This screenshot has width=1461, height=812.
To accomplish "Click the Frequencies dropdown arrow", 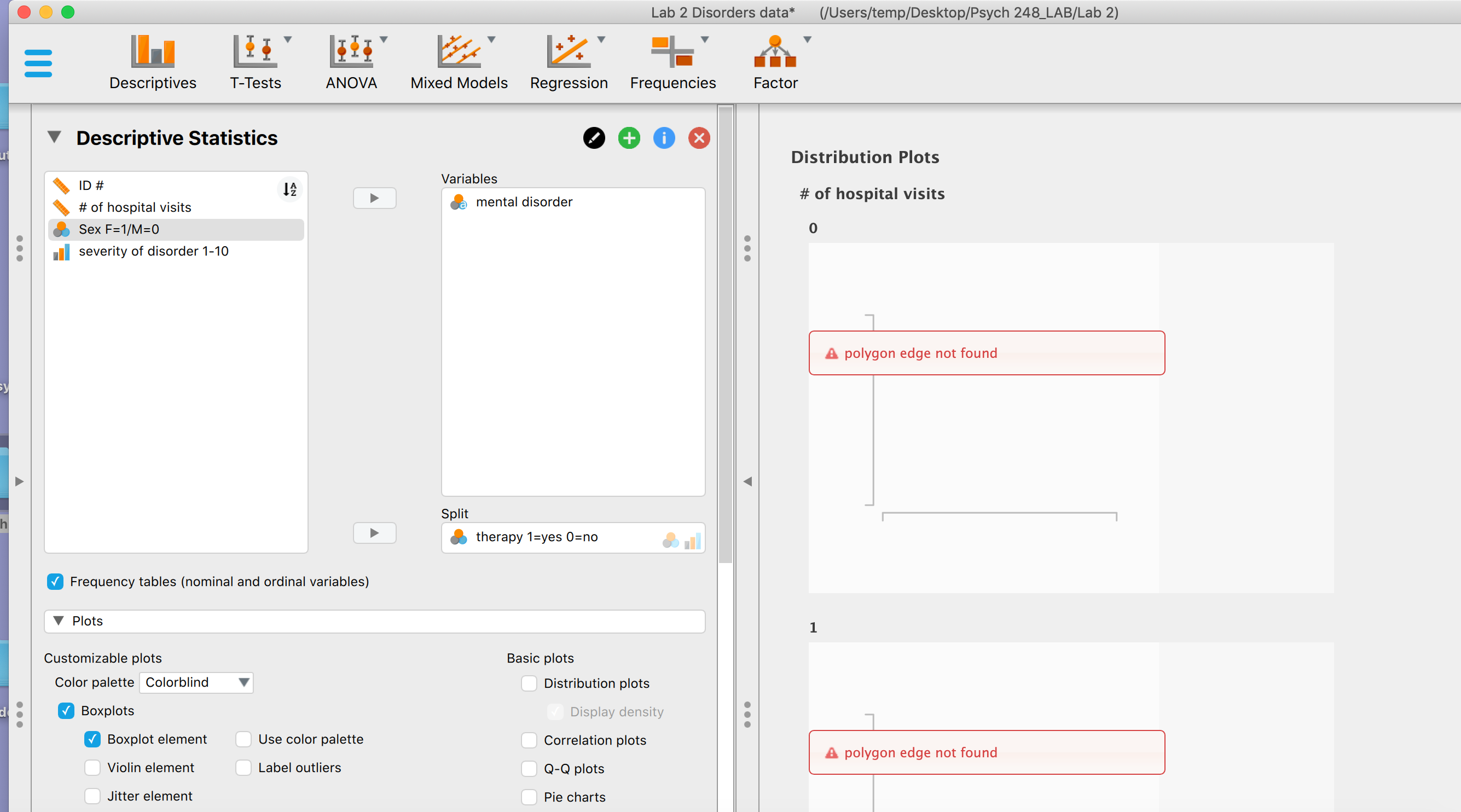I will (x=704, y=40).
